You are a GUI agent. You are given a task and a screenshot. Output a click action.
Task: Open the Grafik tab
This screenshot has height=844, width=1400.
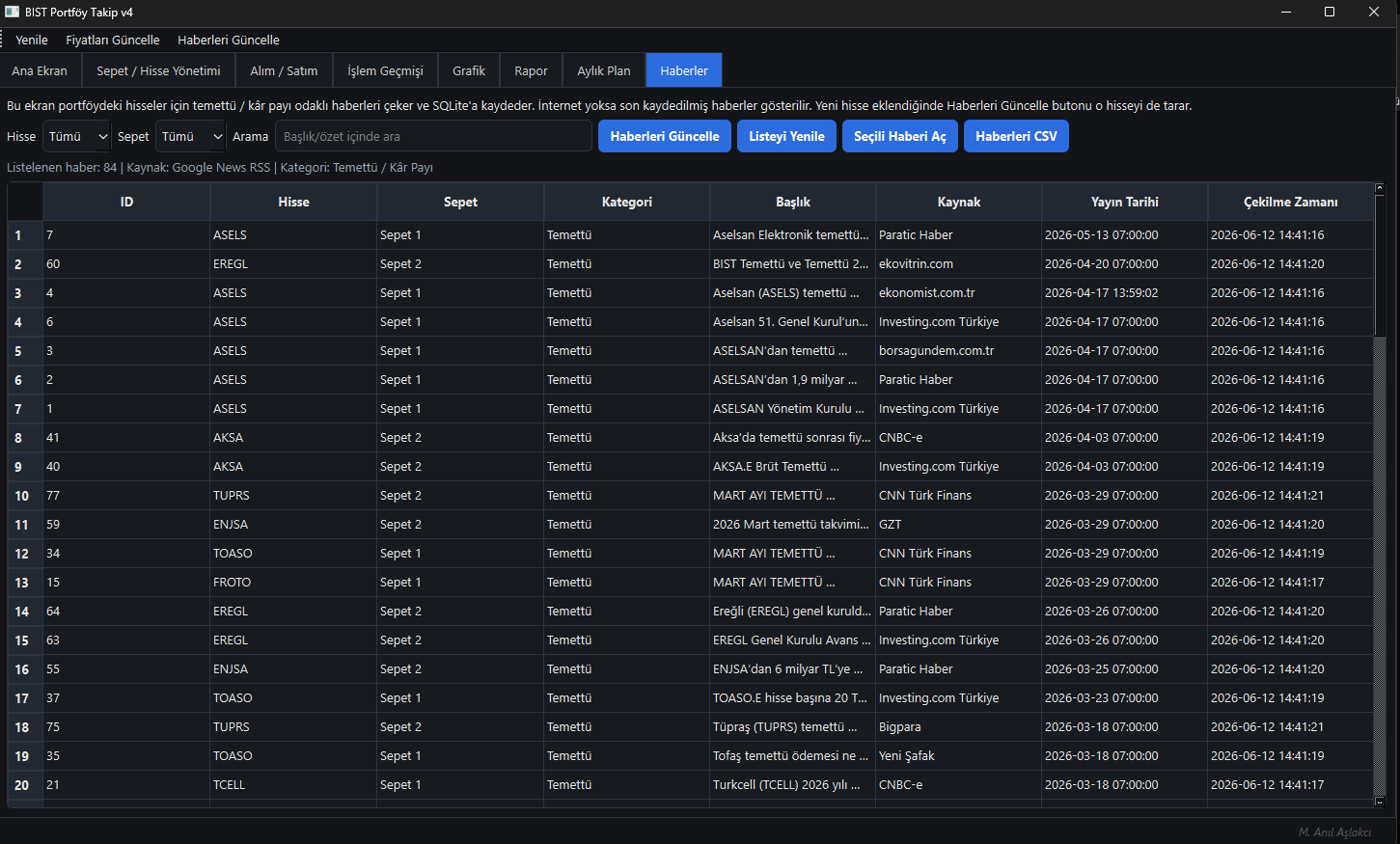click(x=469, y=70)
